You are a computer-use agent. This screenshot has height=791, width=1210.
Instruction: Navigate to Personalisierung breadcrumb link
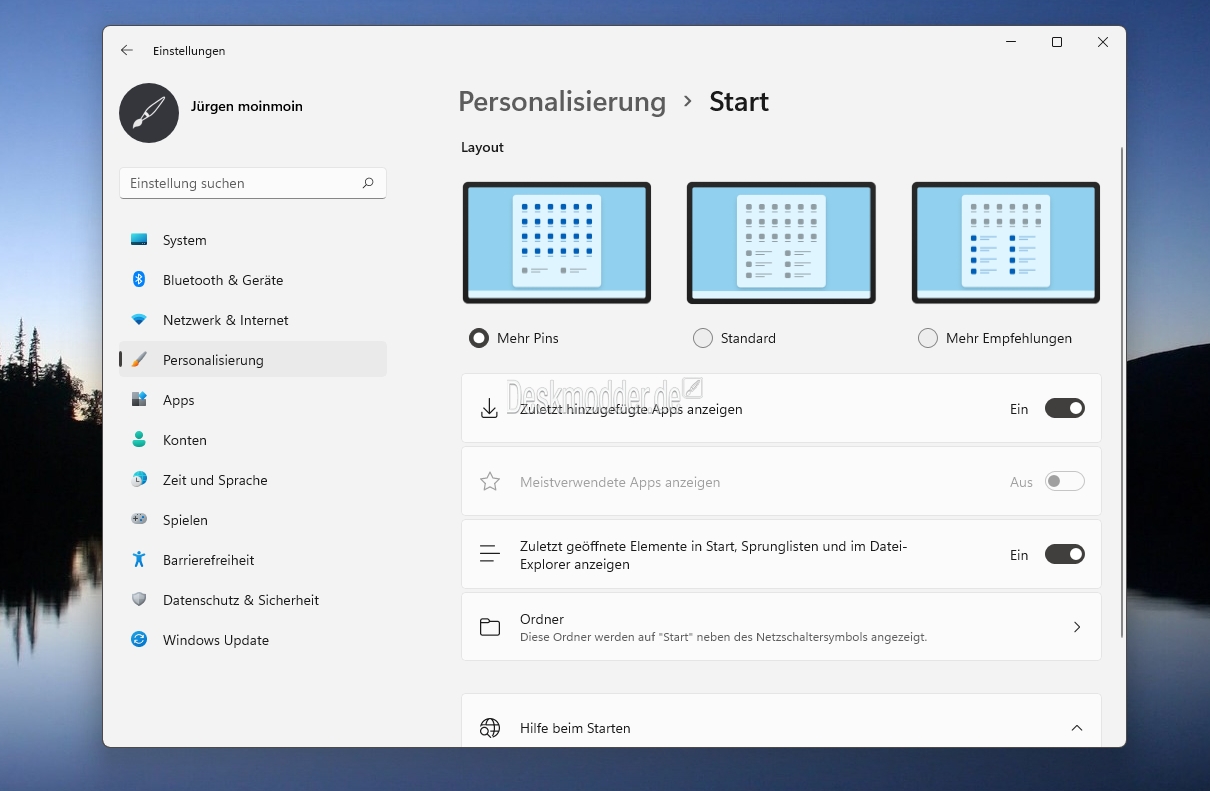(562, 102)
